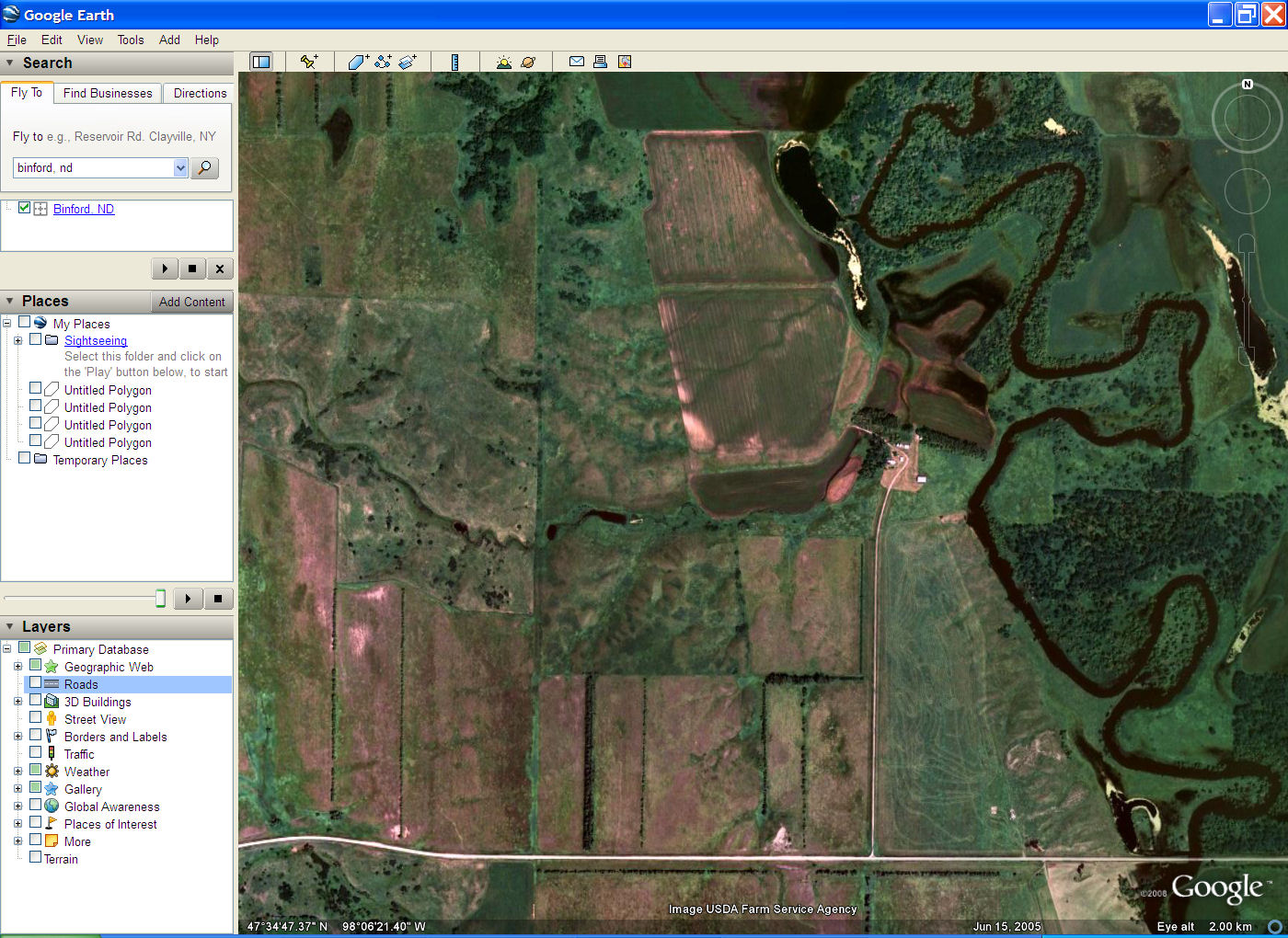The height and width of the screenshot is (938, 1288).
Task: Click the move joystick ring
Action: pyautogui.click(x=1248, y=190)
